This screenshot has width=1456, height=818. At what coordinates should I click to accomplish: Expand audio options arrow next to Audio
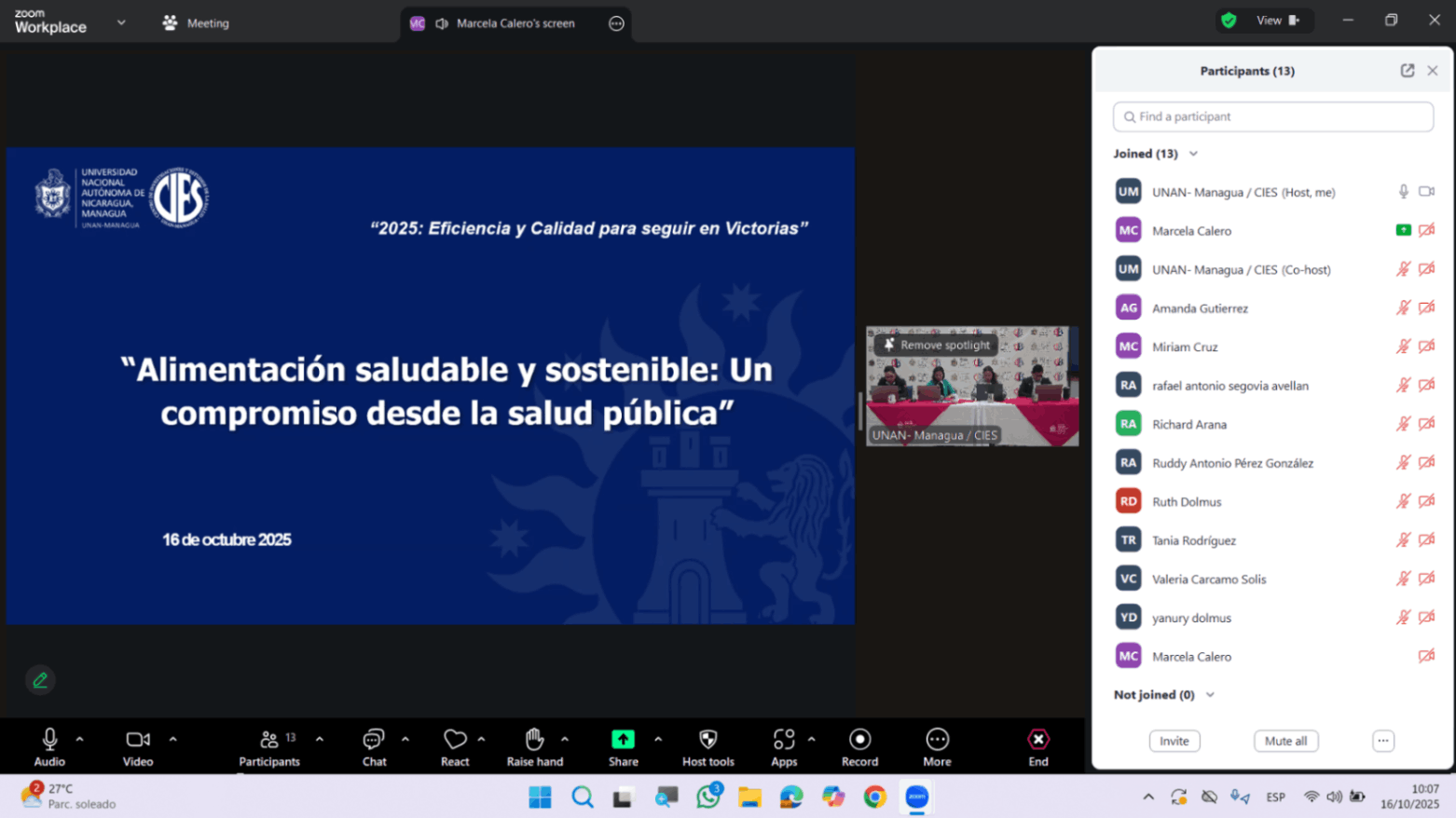pyautogui.click(x=80, y=739)
